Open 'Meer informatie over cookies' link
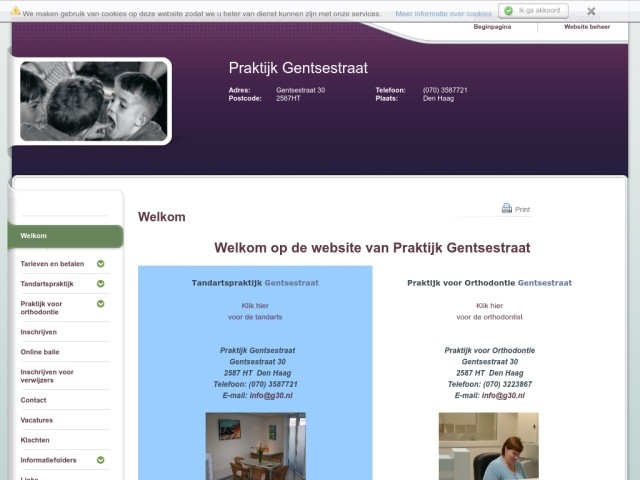The image size is (640, 480). pyautogui.click(x=443, y=14)
